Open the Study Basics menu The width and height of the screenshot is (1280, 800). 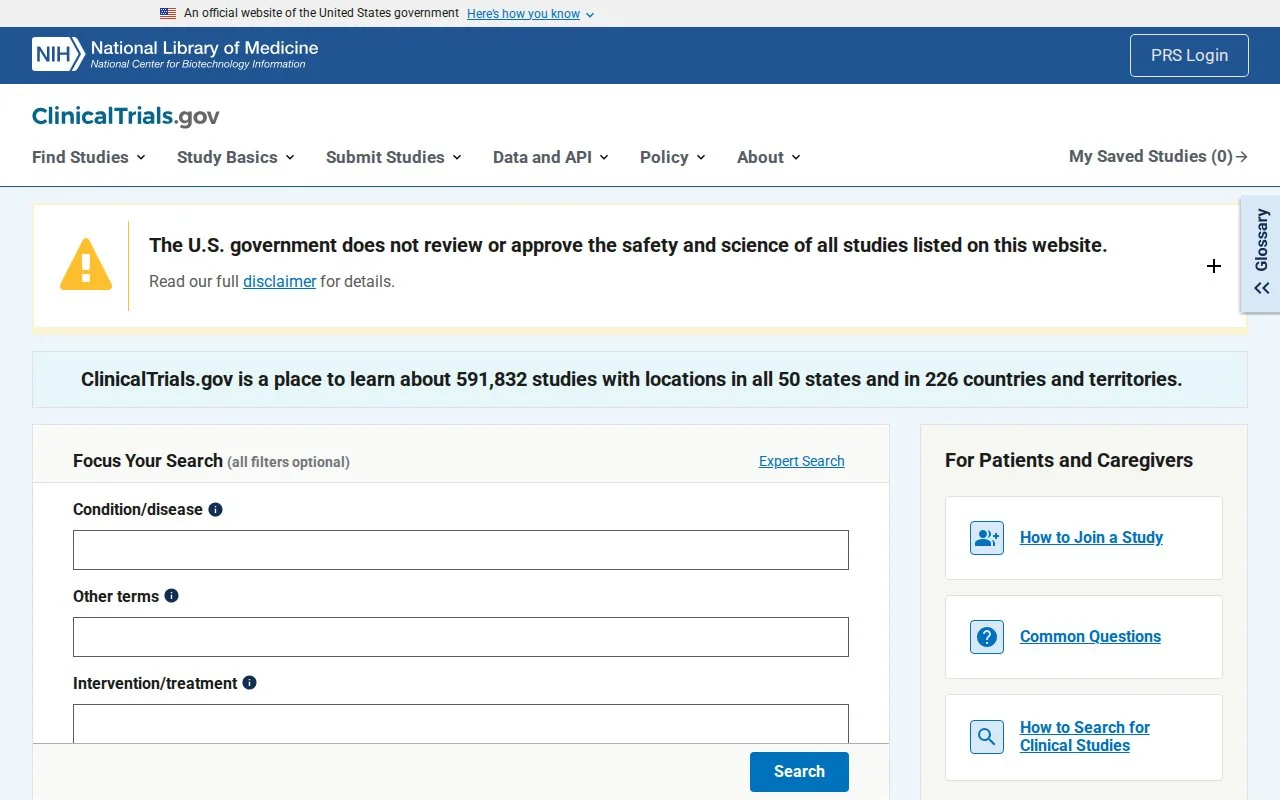236,157
